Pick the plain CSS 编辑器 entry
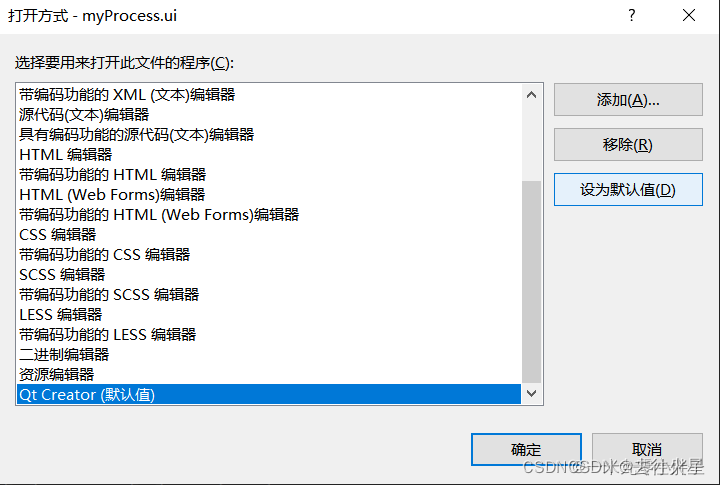 269,235
